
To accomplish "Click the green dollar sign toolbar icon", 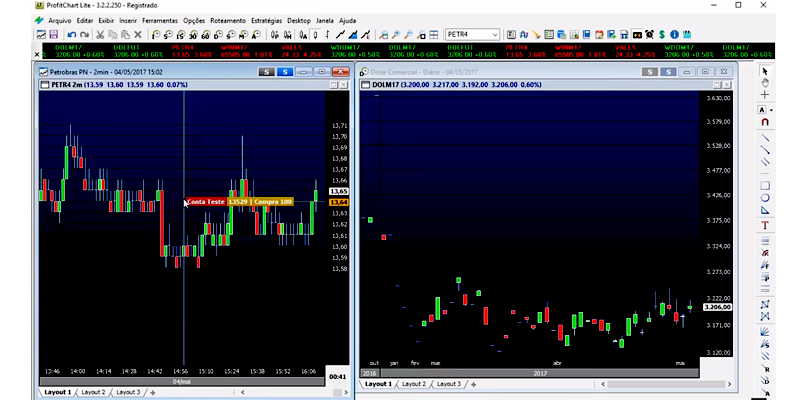I will coord(662,35).
